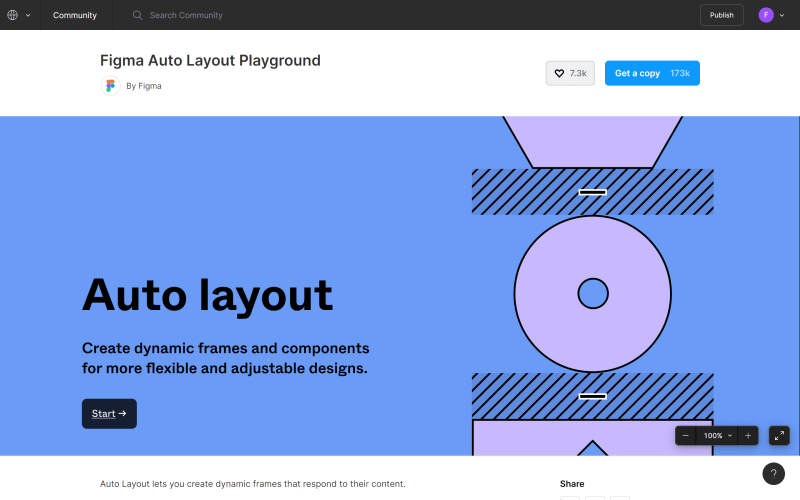Zoom out with the minus icon
The image size is (800, 500).
[686, 436]
